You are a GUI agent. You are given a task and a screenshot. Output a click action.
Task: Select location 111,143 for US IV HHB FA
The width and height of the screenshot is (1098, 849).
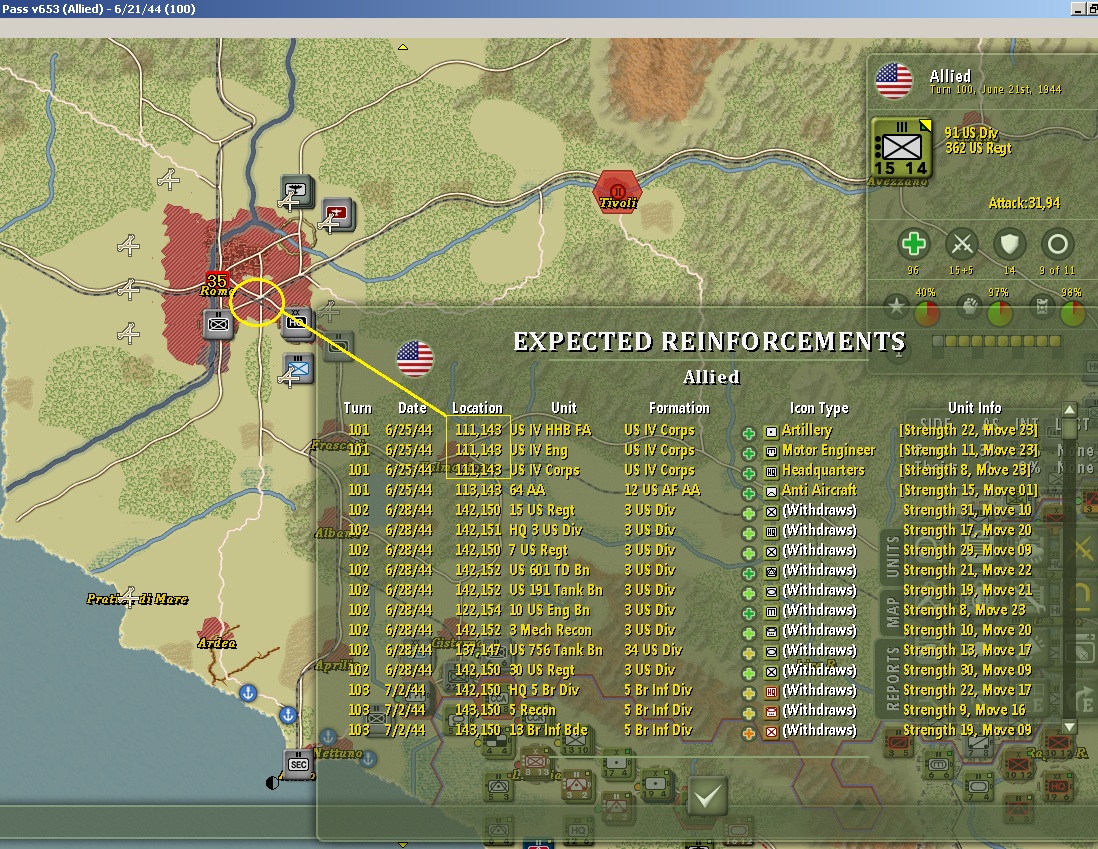[x=478, y=430]
